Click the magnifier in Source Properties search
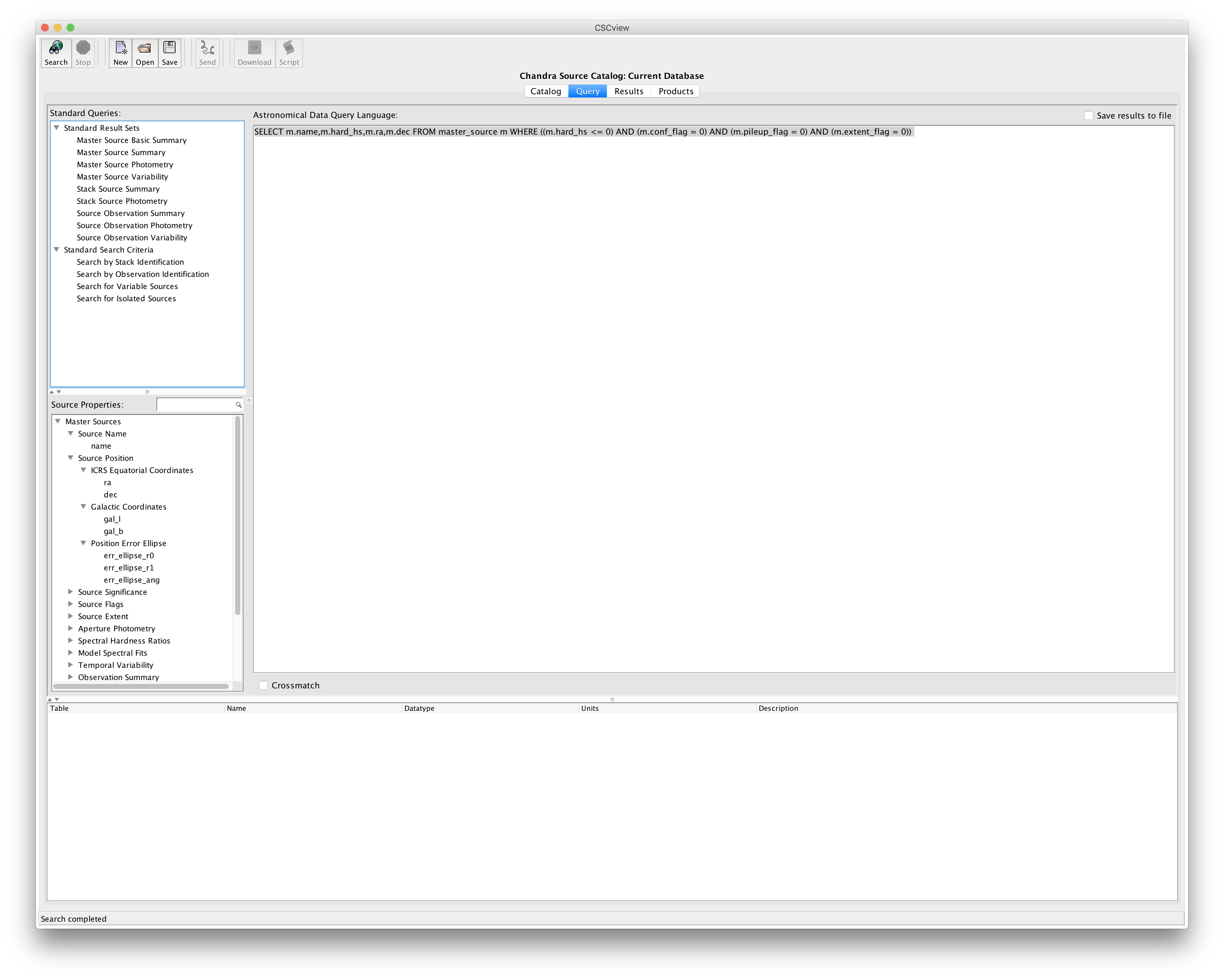The height and width of the screenshot is (980, 1224). (238, 405)
